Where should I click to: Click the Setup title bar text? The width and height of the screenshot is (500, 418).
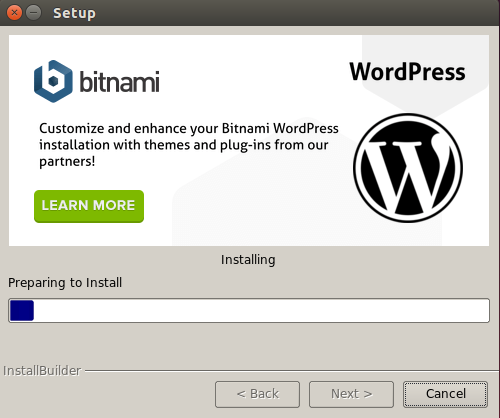pos(74,13)
